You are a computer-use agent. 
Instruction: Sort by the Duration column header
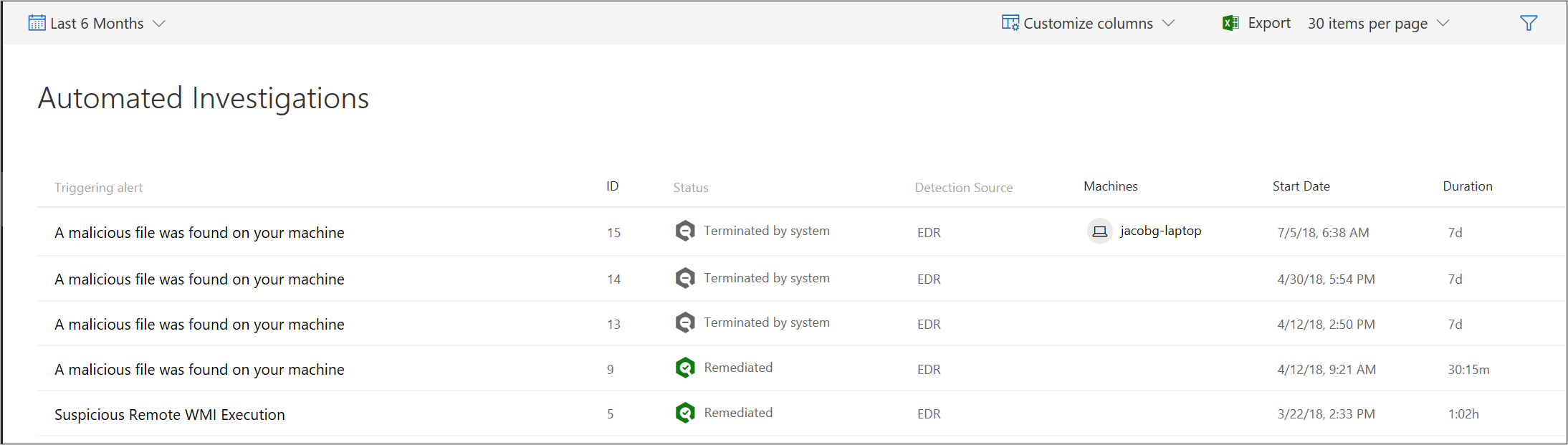1467,186
